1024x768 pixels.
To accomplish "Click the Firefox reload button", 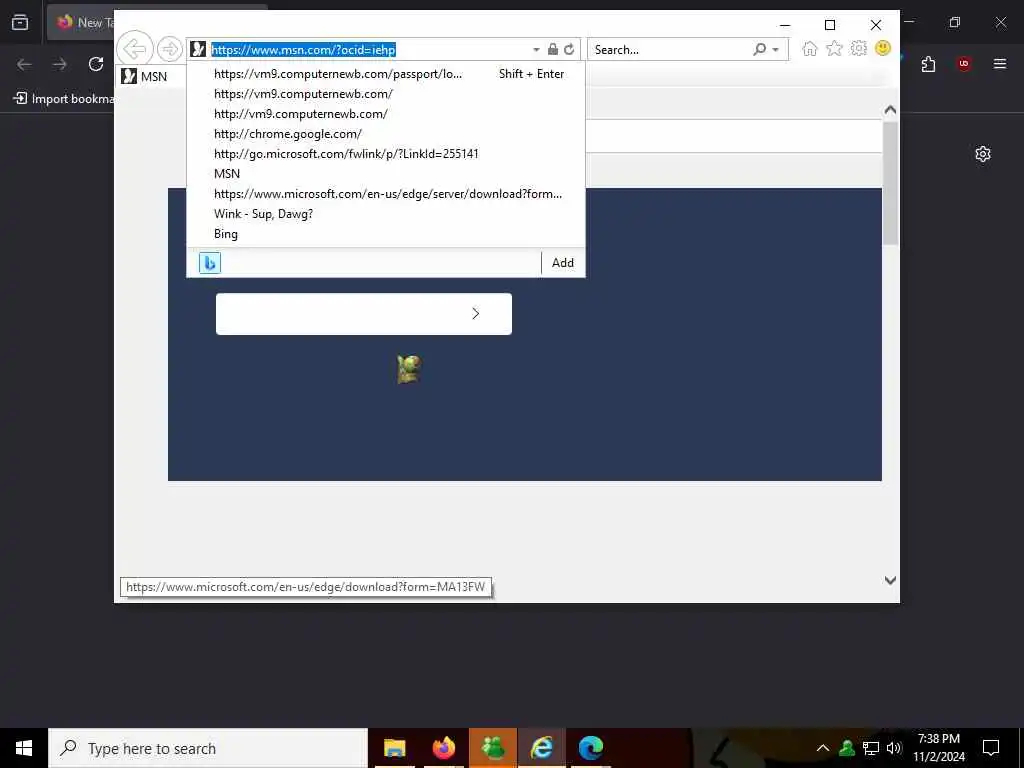I will pos(96,64).
